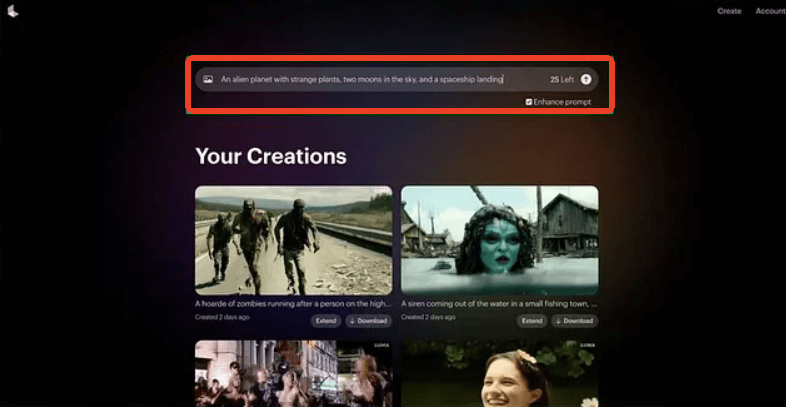The height and width of the screenshot is (407, 786).
Task: Submit prompt with the up-arrow icon
Action: click(x=586, y=79)
